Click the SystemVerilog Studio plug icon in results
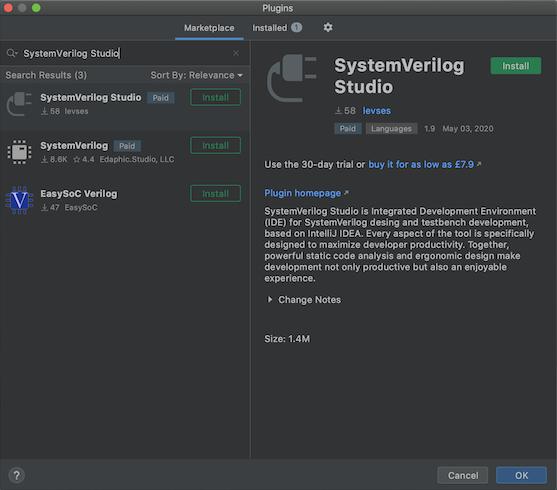Screen dimensions: 557x490 19,104
